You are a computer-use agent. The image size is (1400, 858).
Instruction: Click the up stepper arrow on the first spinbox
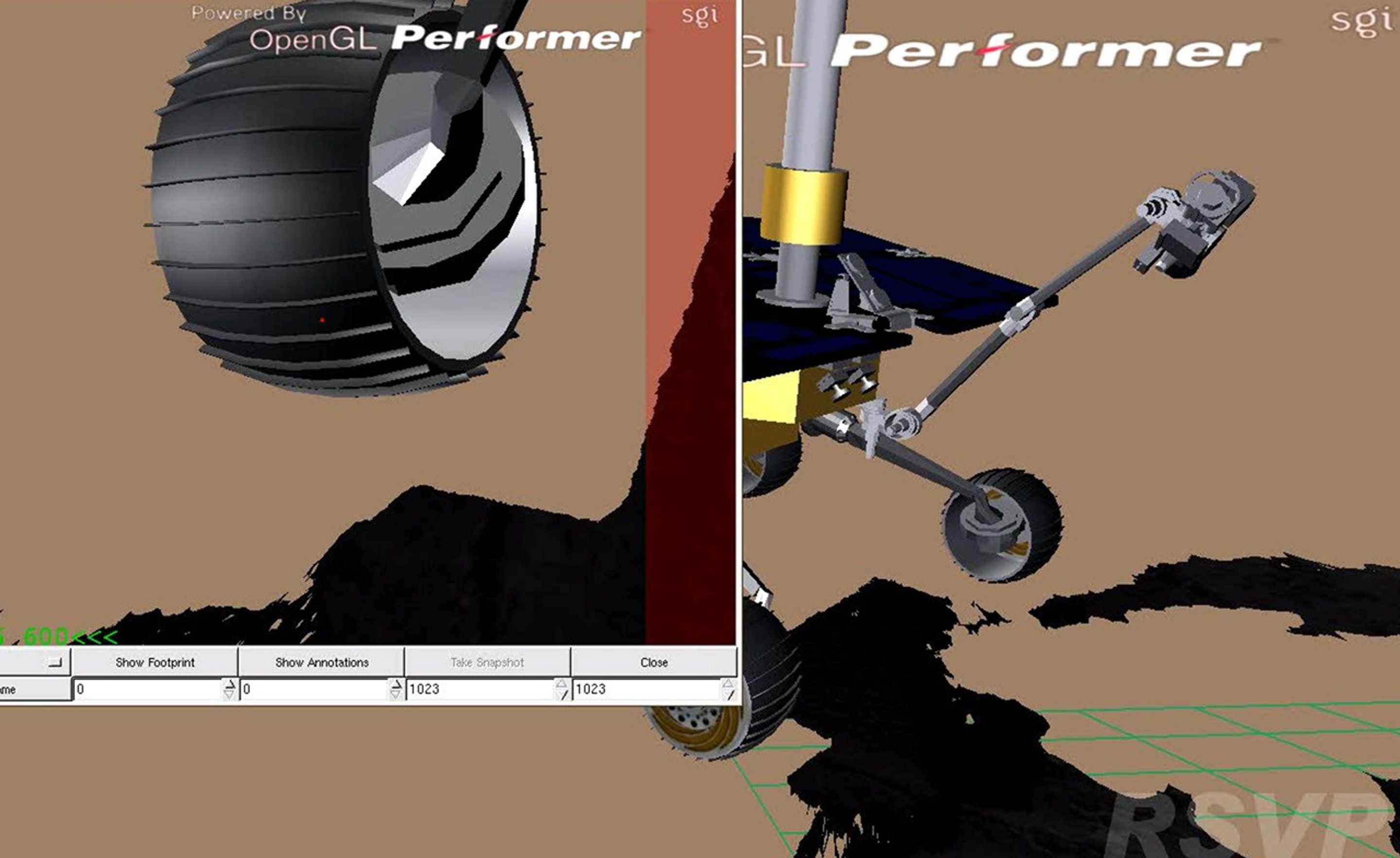pos(229,684)
